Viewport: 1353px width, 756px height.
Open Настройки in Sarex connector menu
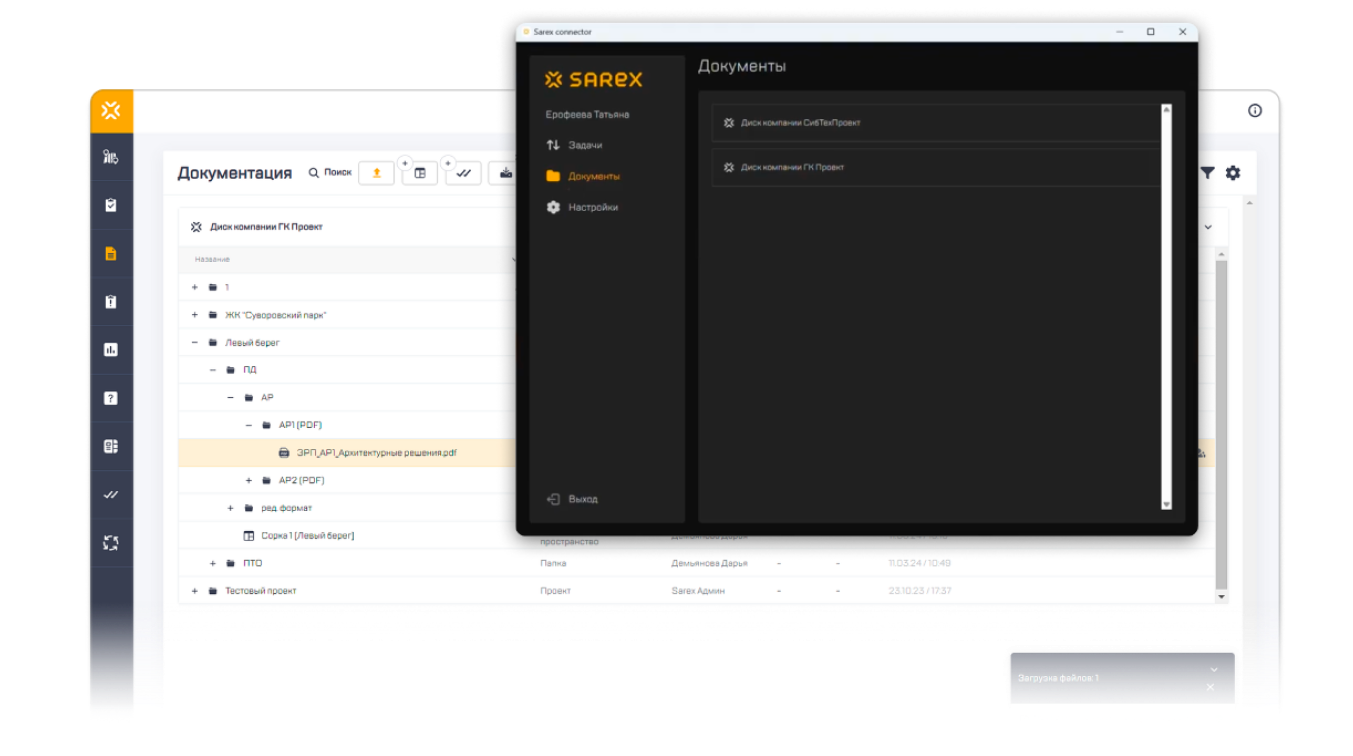tap(592, 207)
